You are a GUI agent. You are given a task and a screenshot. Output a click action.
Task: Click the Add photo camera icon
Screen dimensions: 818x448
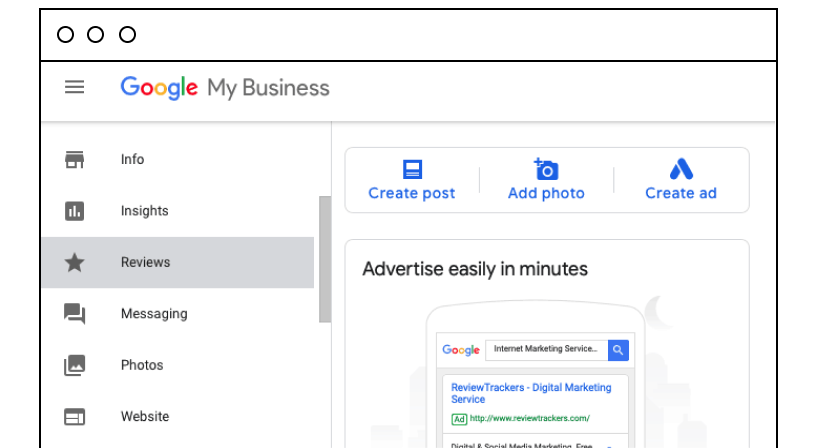[x=546, y=169]
